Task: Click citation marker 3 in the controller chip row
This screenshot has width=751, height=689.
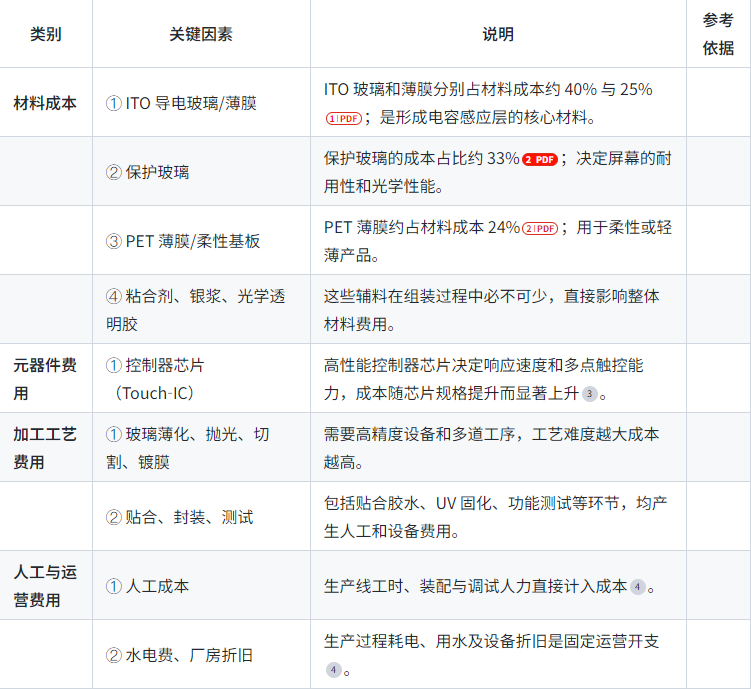Action: tap(590, 394)
